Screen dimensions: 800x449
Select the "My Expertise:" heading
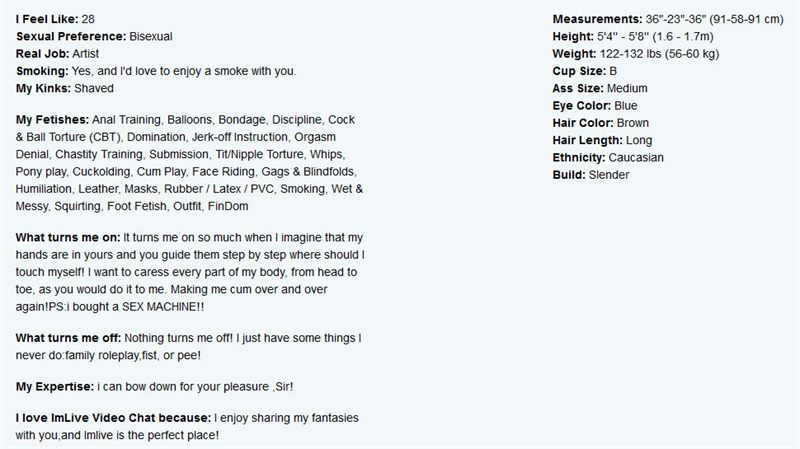click(55, 387)
